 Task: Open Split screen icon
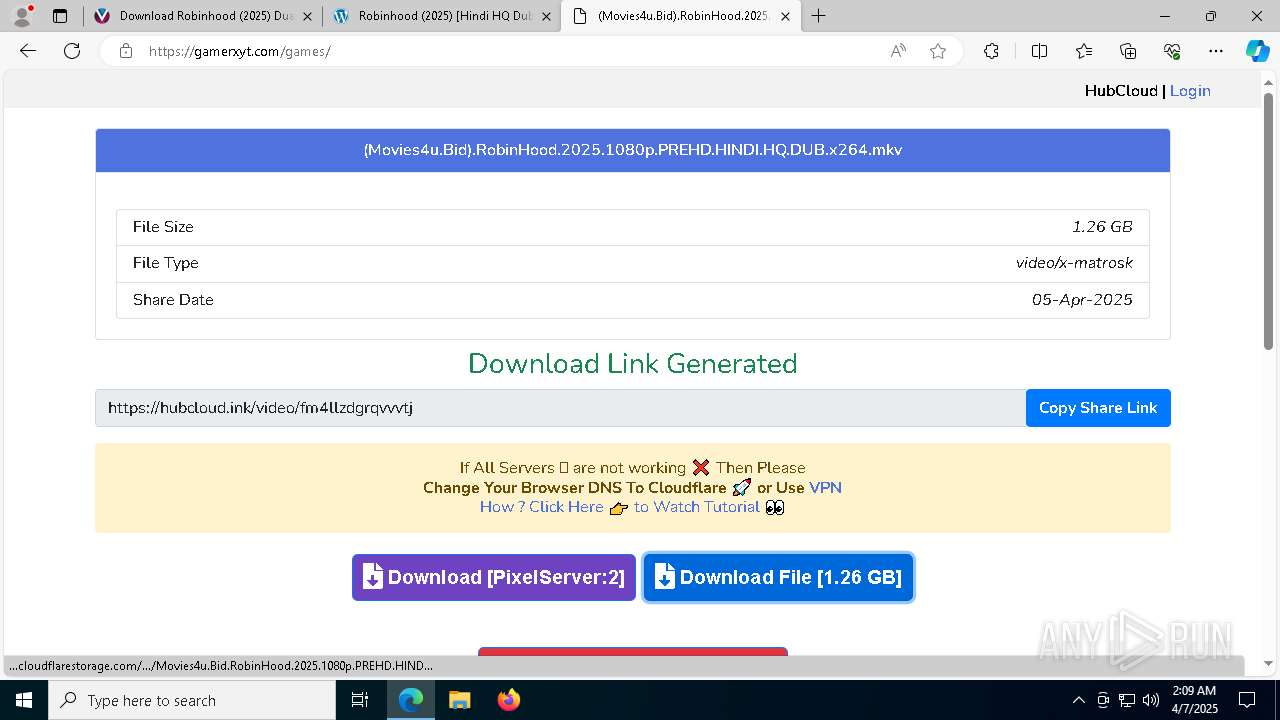pos(1039,51)
